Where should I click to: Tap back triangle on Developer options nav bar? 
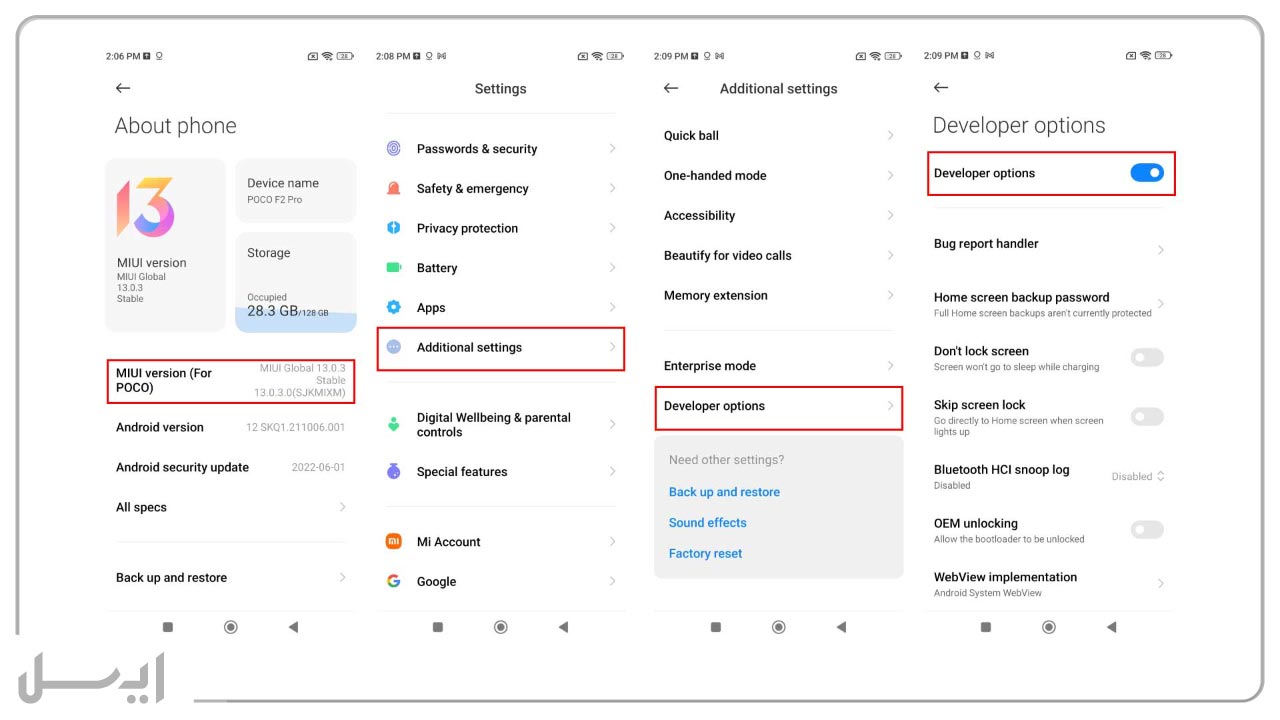click(x=1111, y=627)
